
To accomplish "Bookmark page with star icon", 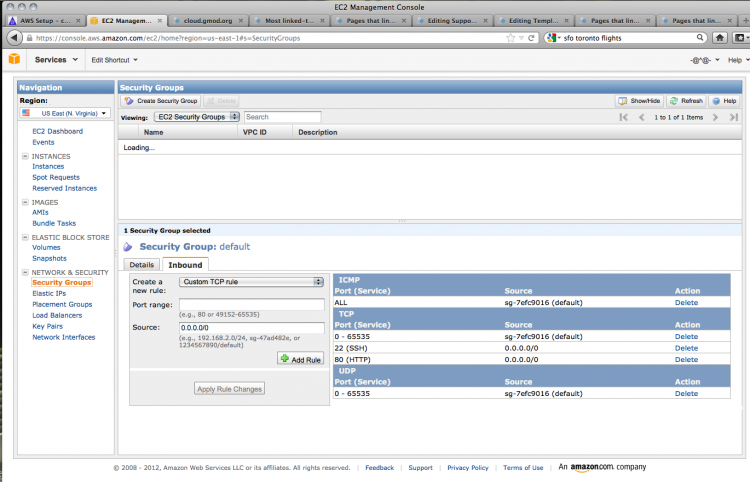I will coord(511,38).
